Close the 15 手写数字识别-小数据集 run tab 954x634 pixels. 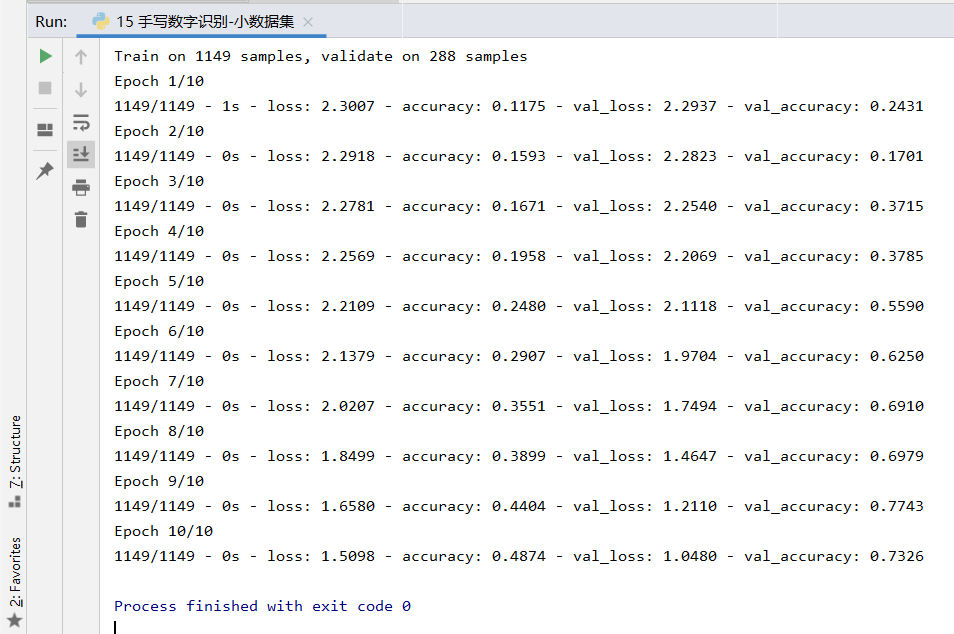(x=308, y=22)
